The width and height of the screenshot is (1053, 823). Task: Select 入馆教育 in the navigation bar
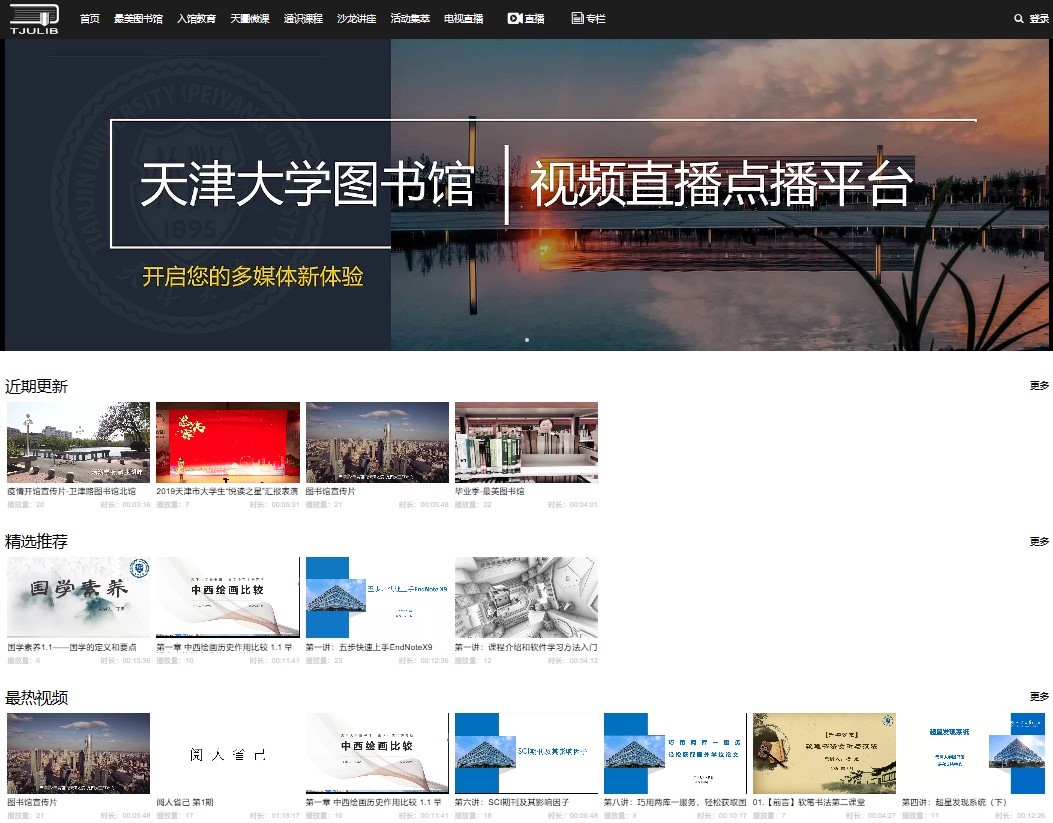pyautogui.click(x=196, y=19)
